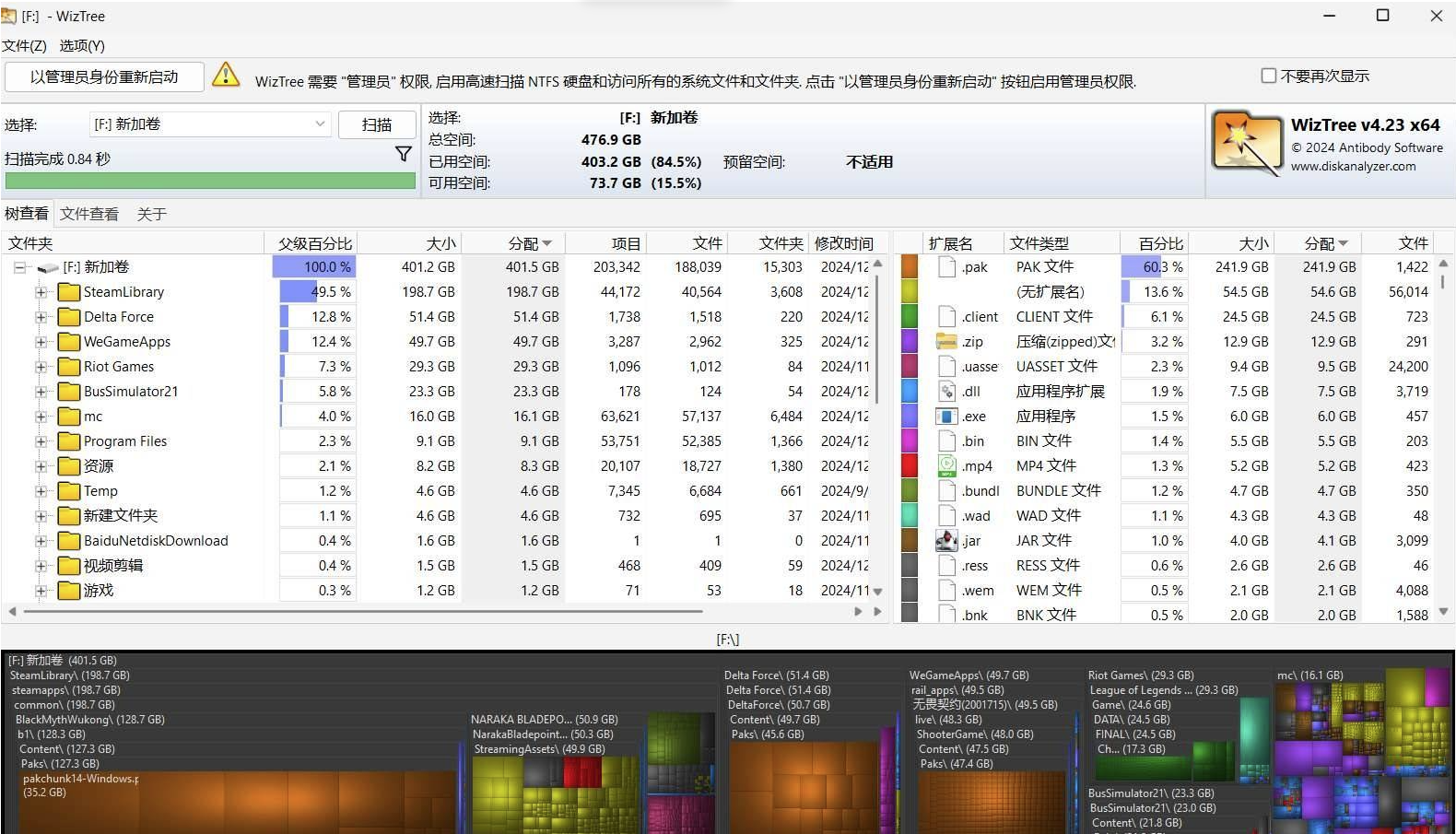Switch to the 文件查看 tab
The height and width of the screenshot is (834, 1456).
(x=89, y=214)
